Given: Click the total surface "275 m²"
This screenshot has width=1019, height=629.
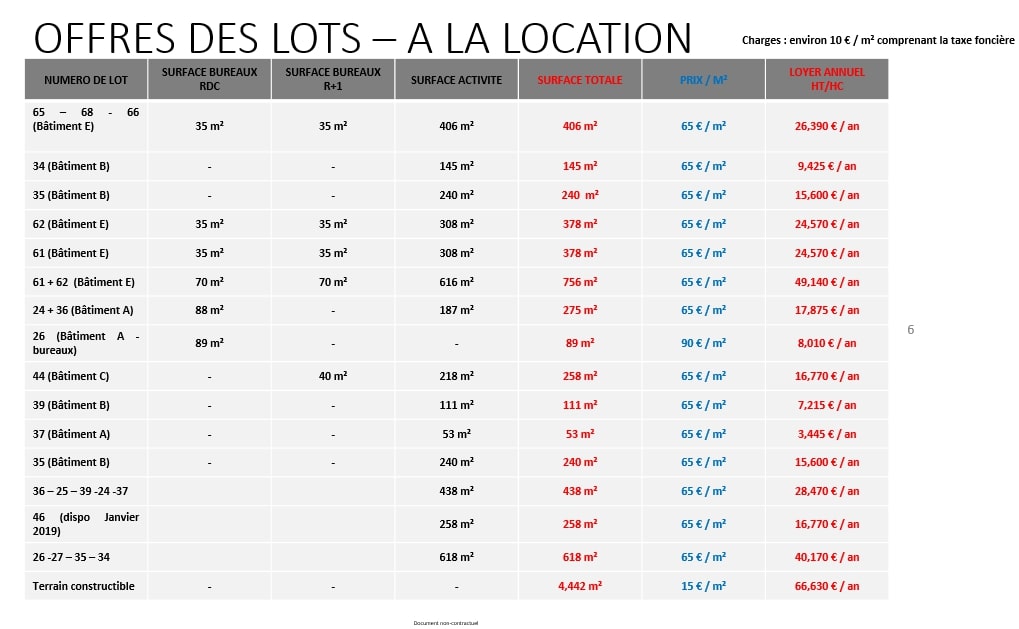Looking at the screenshot, I should click(580, 311).
